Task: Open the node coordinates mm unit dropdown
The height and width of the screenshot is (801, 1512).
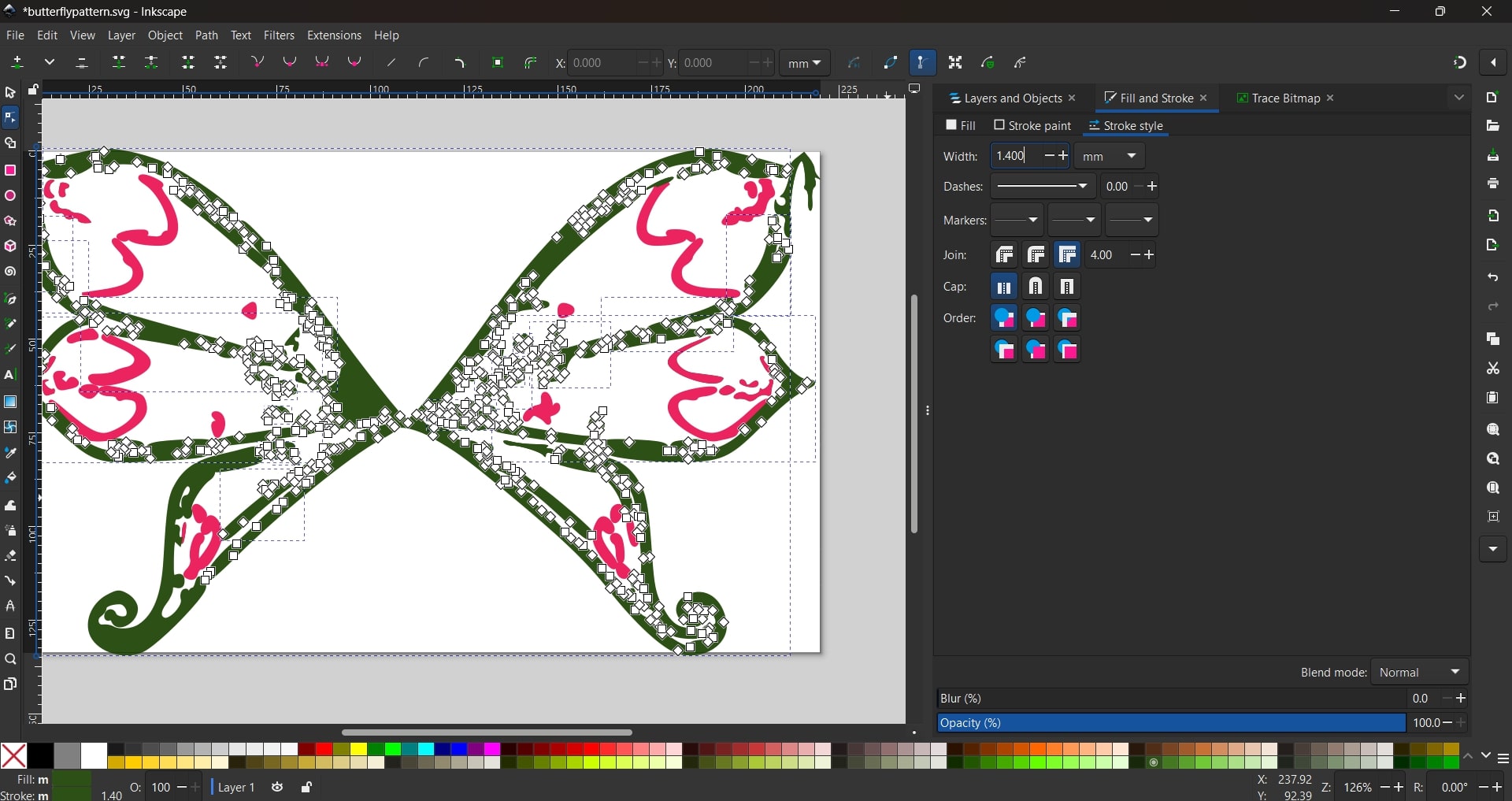Action: [x=804, y=63]
